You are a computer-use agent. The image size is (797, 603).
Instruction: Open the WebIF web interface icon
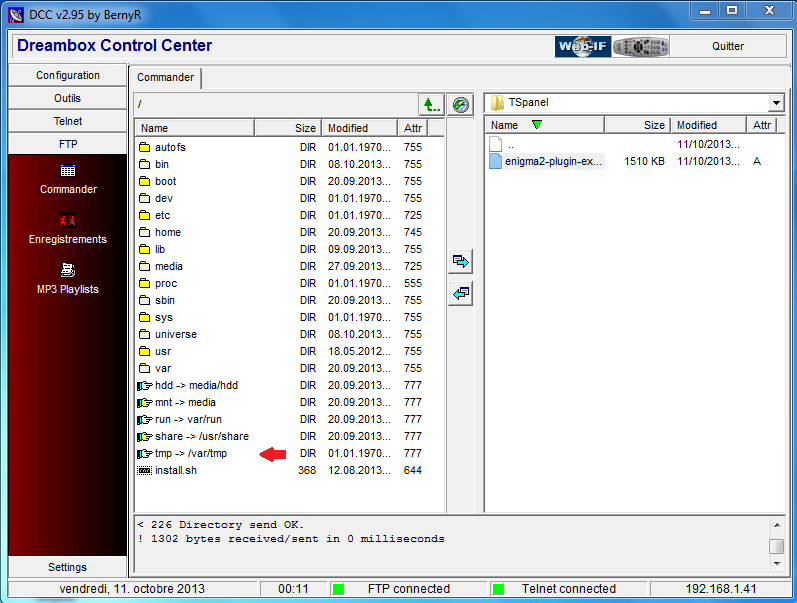[x=583, y=46]
